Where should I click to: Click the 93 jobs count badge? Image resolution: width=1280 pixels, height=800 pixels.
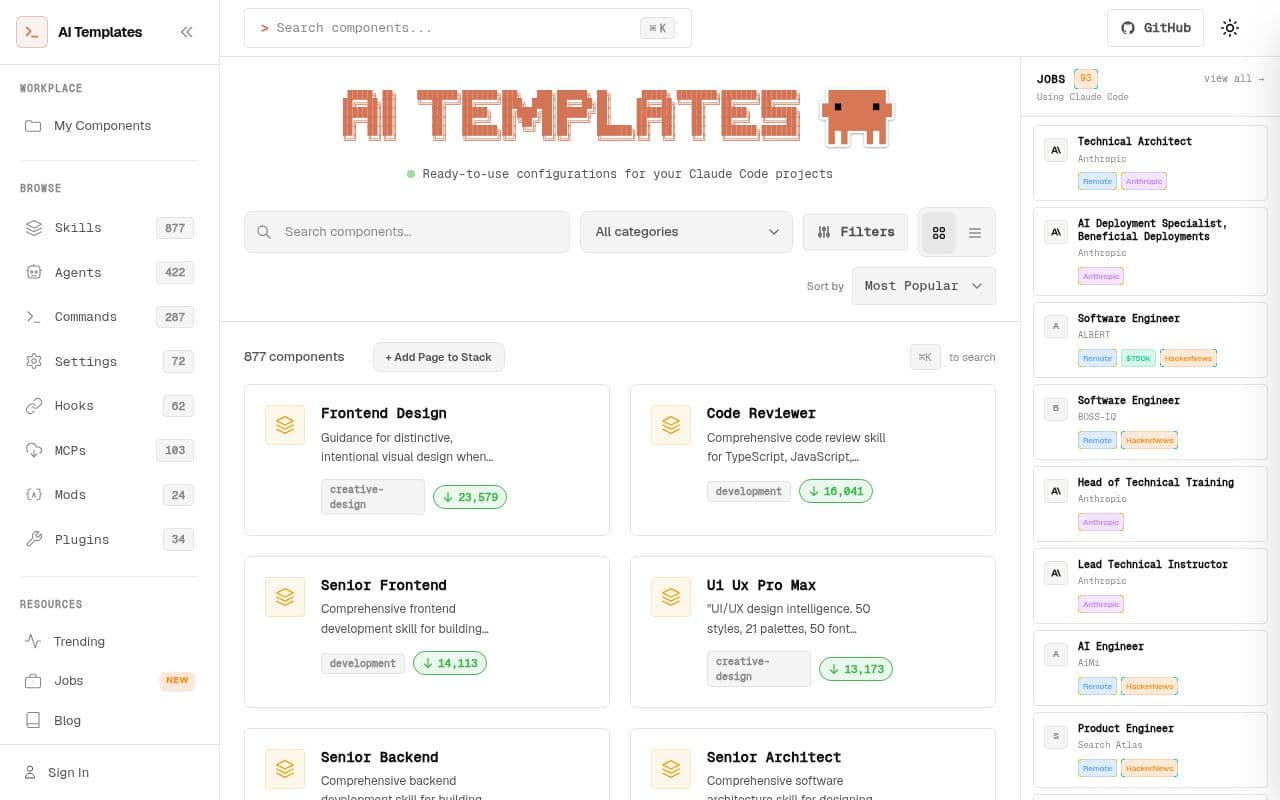coord(1086,79)
